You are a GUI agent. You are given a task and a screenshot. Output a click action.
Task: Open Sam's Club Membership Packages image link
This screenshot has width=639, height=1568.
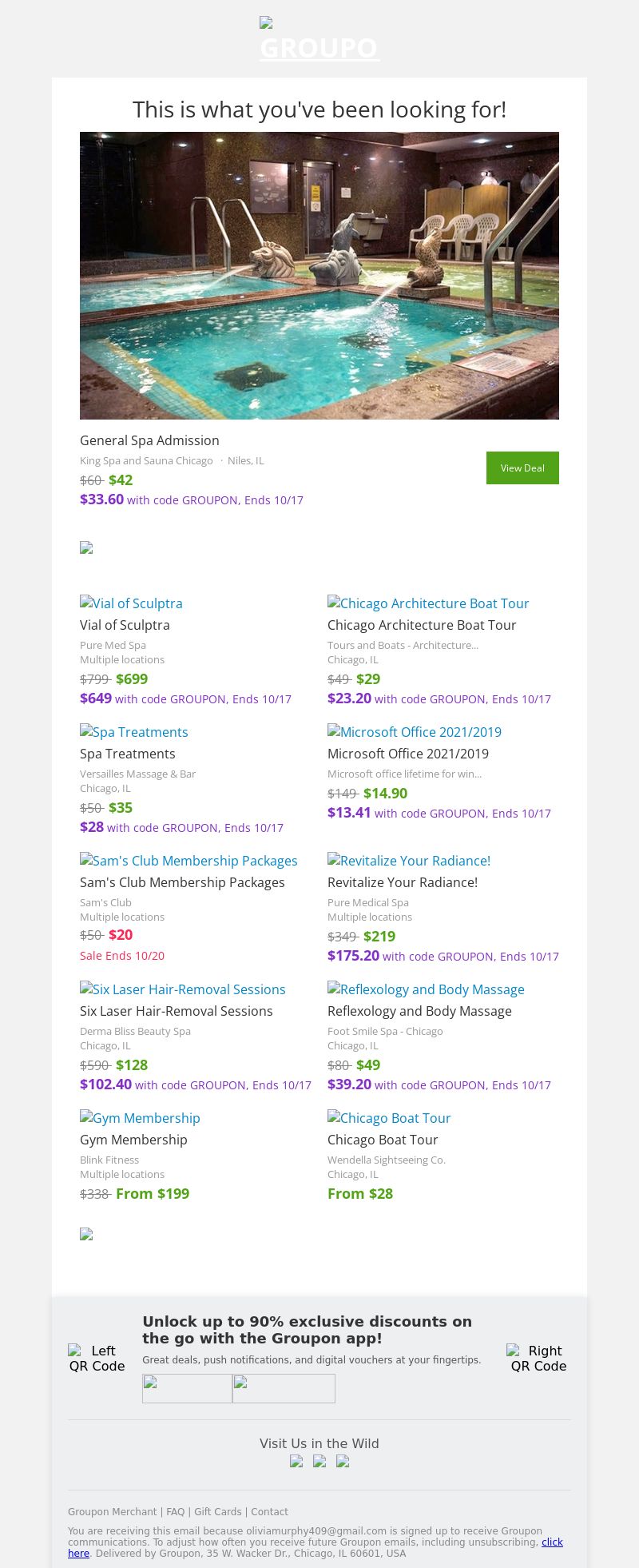coord(189,861)
